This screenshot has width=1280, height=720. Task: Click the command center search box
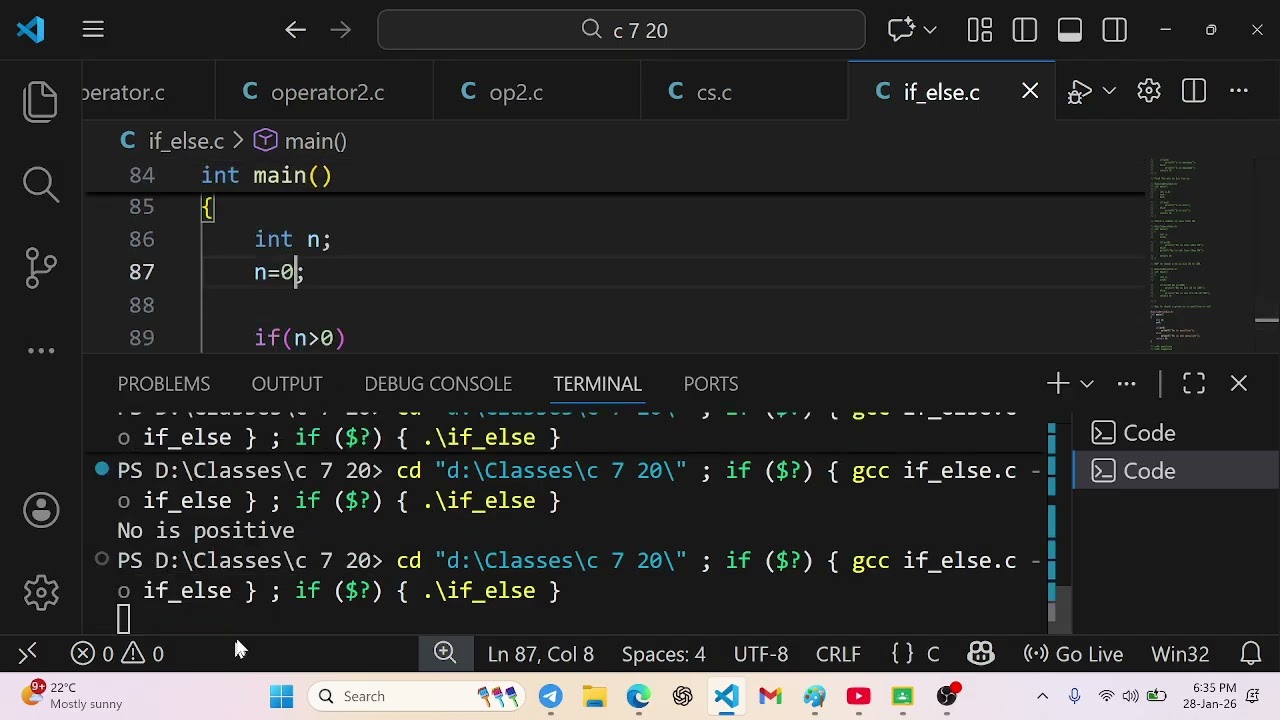point(621,30)
